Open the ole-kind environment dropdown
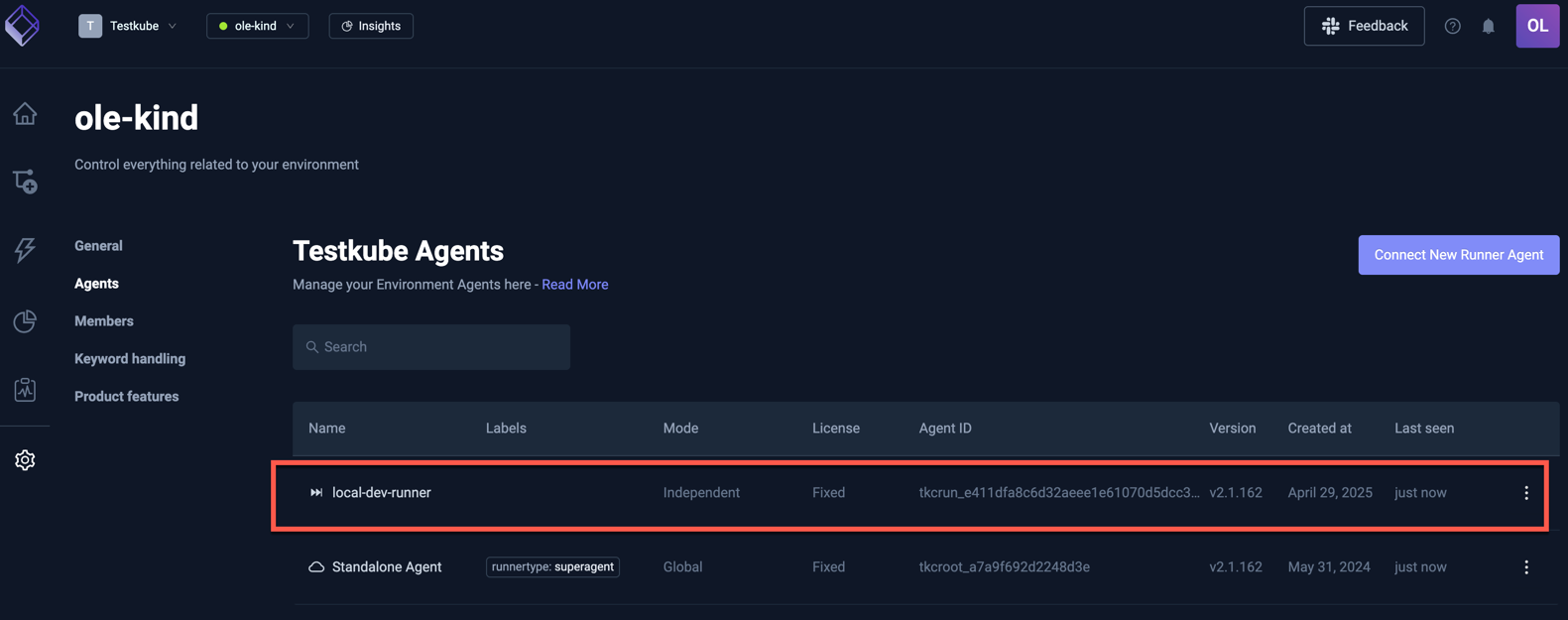 257,26
